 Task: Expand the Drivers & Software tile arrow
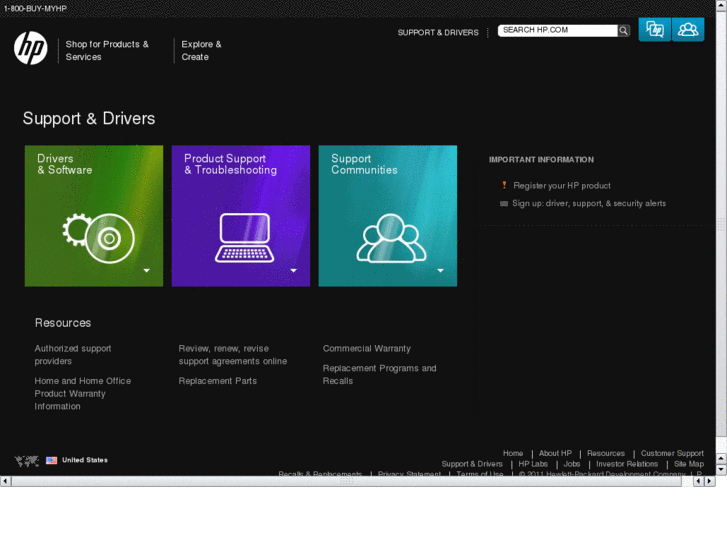[x=147, y=270]
